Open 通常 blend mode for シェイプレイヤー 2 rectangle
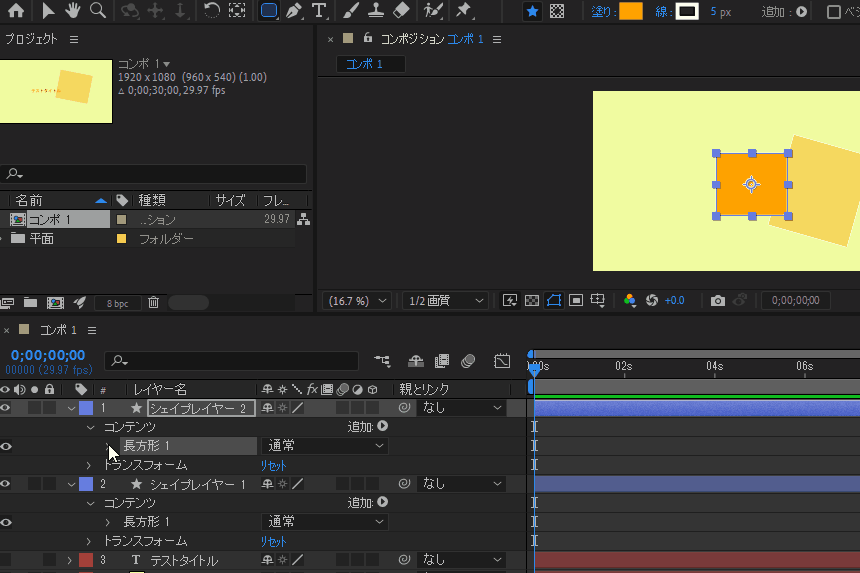The width and height of the screenshot is (860, 573). (x=325, y=446)
